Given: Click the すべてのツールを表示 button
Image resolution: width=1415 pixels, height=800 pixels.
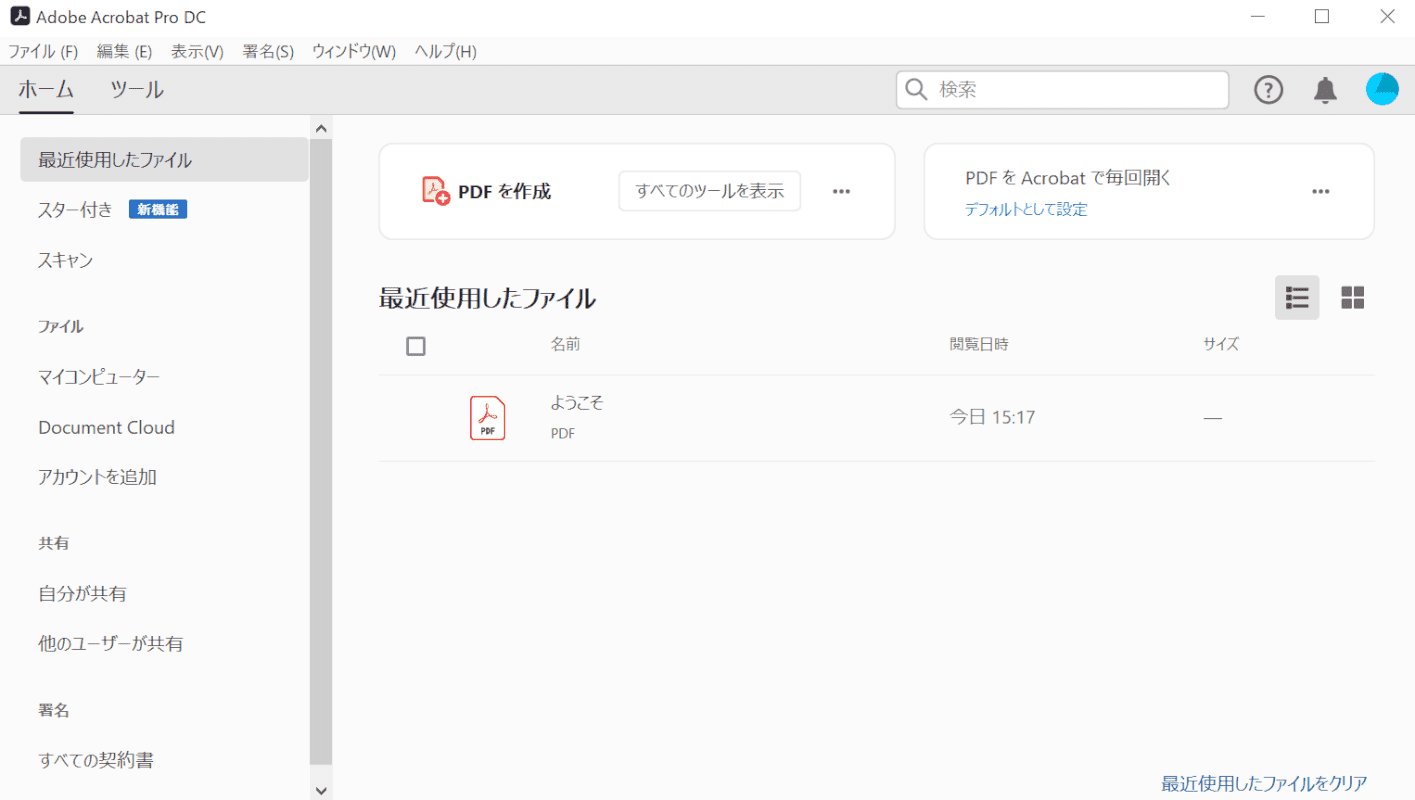Looking at the screenshot, I should point(710,191).
